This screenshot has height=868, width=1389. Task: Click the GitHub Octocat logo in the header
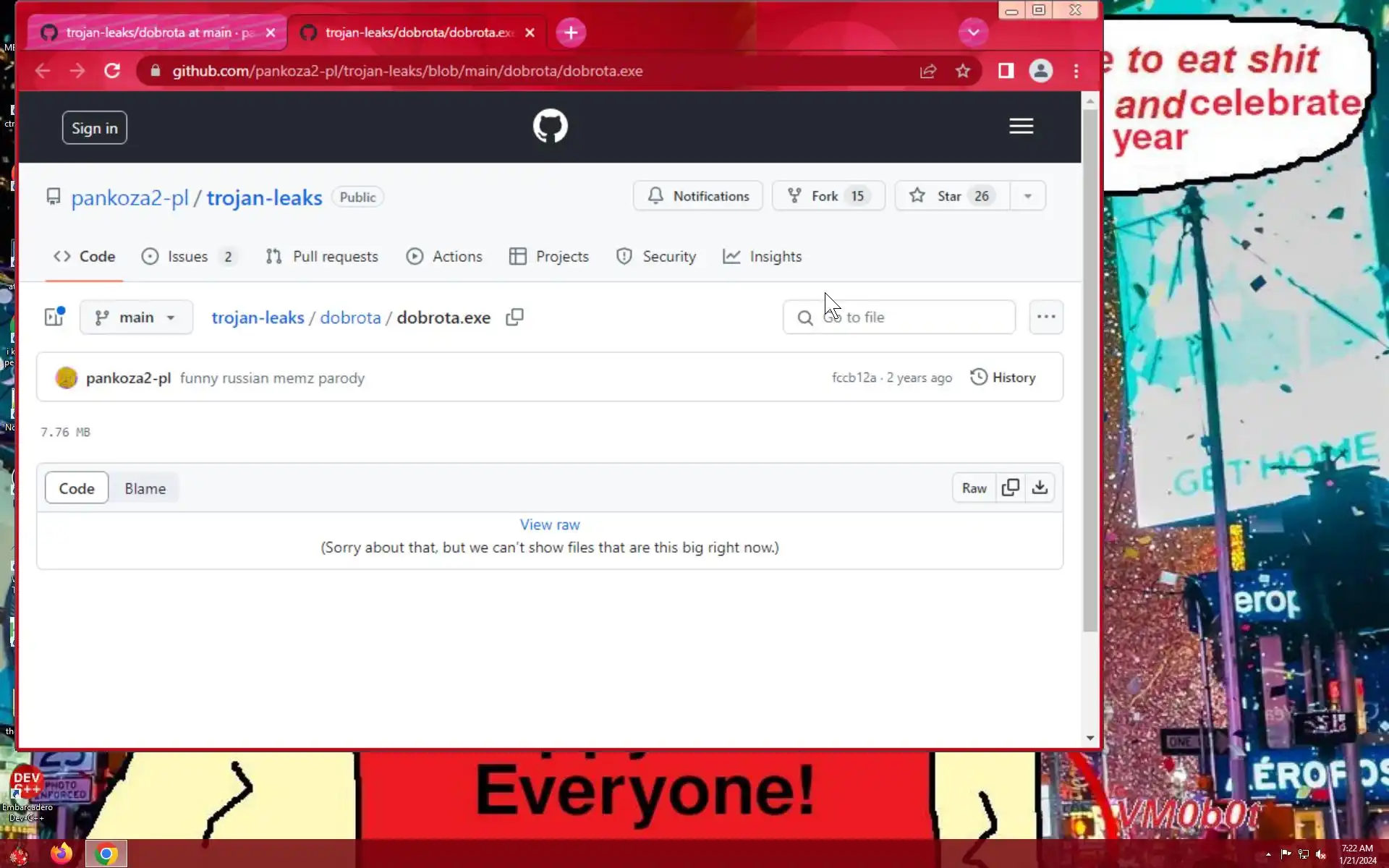click(x=550, y=127)
